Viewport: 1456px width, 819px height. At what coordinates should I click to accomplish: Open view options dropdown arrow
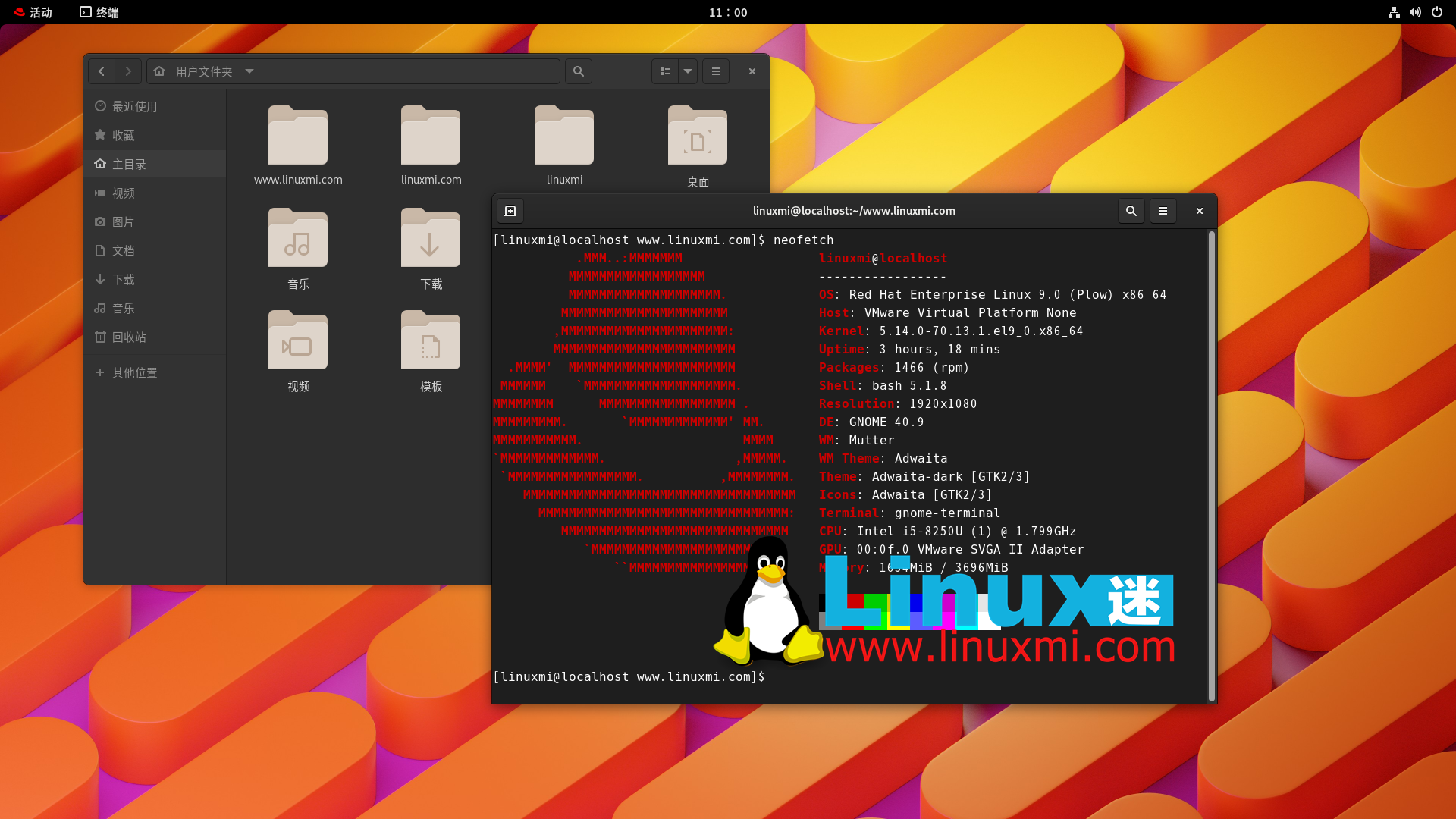tap(688, 71)
